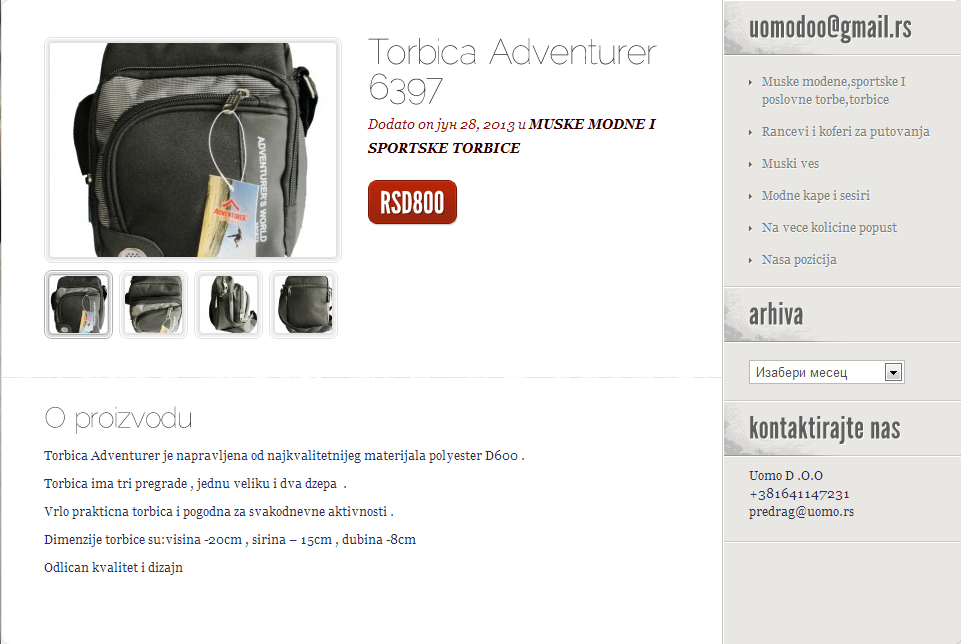Click the phone number +381641147231
This screenshot has width=961, height=644.
pos(799,494)
